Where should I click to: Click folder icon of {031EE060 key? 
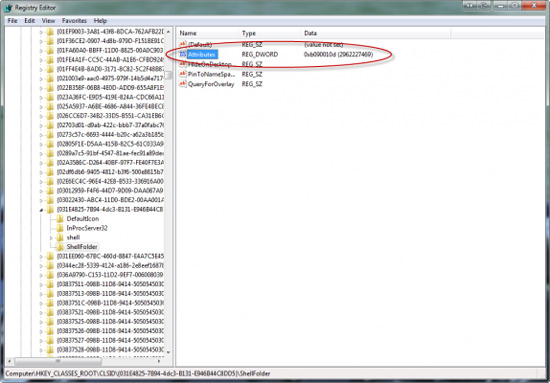click(50, 256)
